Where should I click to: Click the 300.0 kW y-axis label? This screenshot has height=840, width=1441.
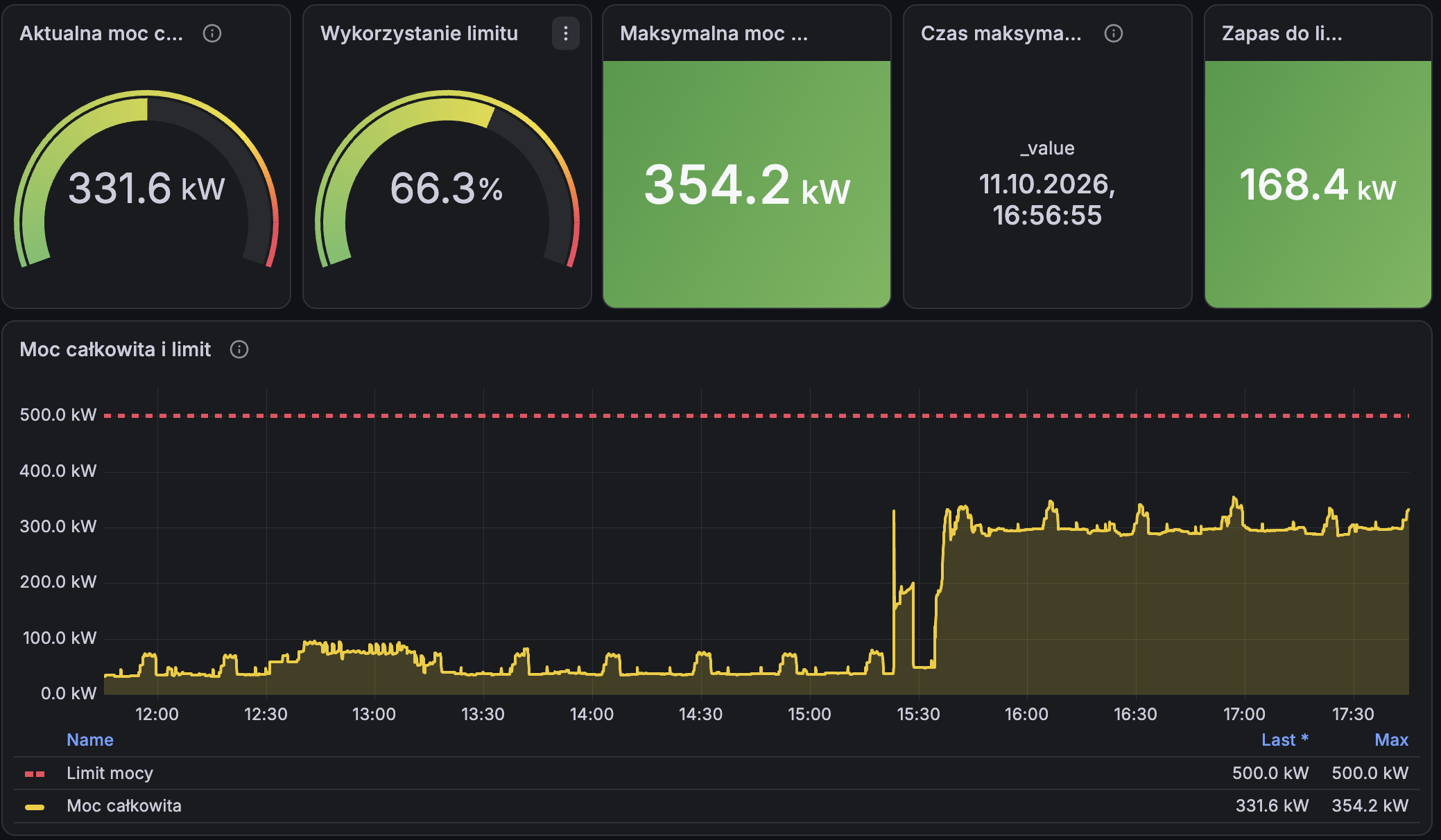[x=58, y=526]
